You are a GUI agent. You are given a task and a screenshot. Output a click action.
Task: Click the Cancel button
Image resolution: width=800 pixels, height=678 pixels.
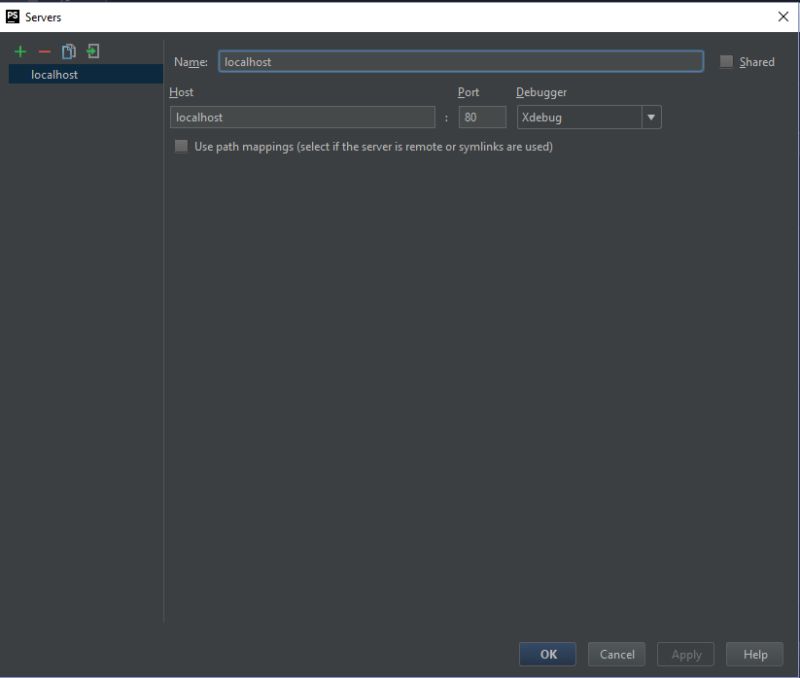[616, 654]
